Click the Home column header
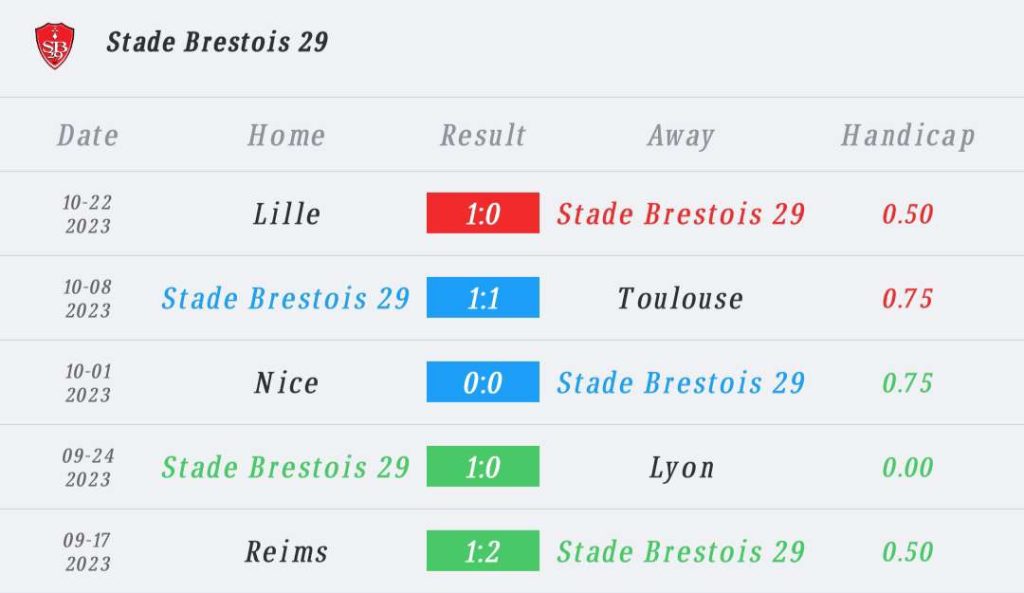Viewport: 1024px width, 593px height. tap(286, 136)
